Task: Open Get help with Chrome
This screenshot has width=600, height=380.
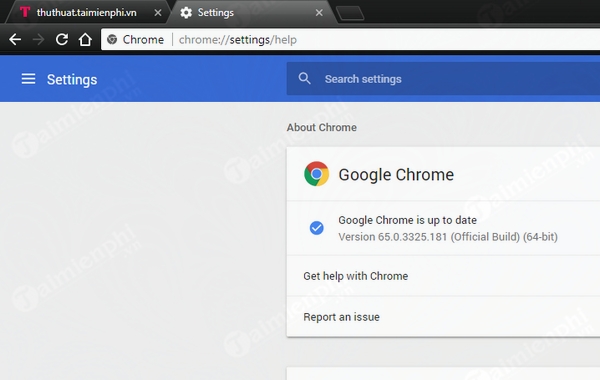Action: (443, 276)
